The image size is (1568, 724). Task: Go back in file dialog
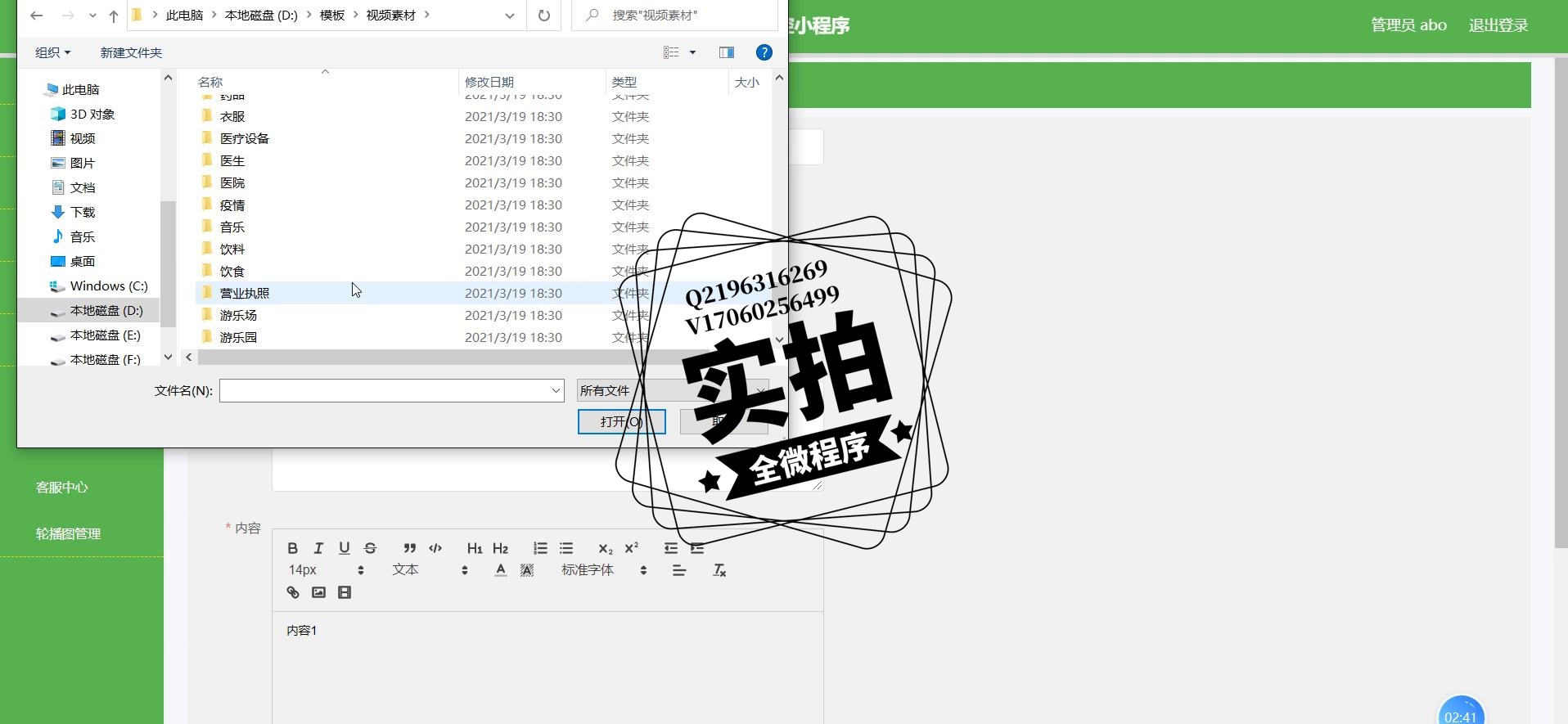37,16
